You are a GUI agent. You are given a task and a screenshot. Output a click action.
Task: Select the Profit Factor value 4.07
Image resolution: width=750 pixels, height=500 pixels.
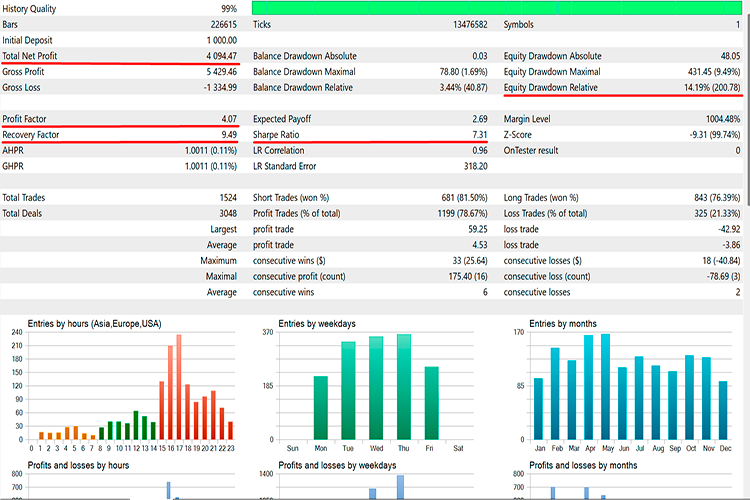tap(229, 119)
